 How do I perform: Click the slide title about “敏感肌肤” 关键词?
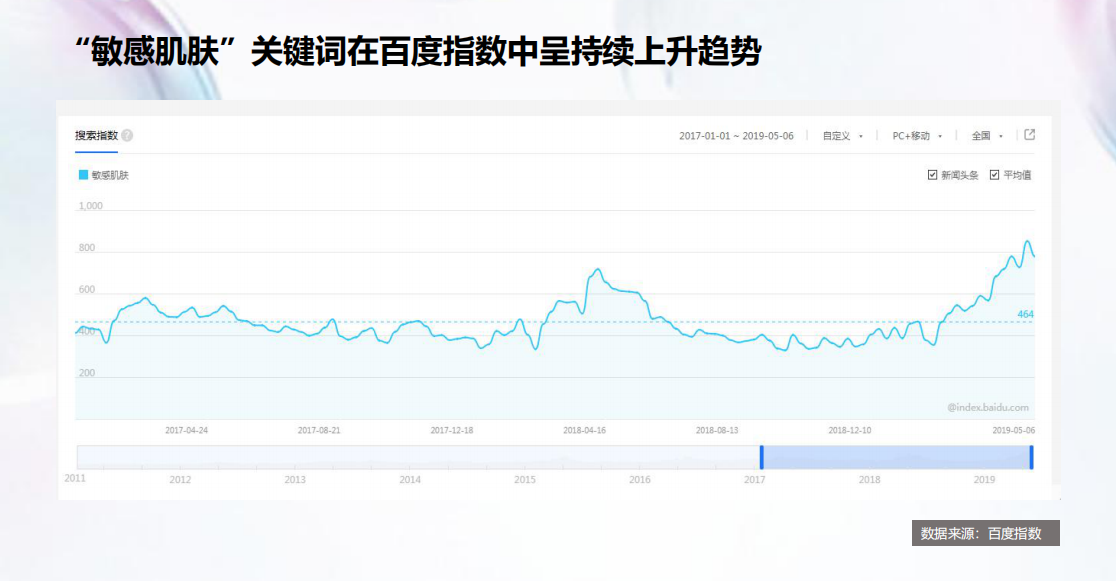[418, 52]
